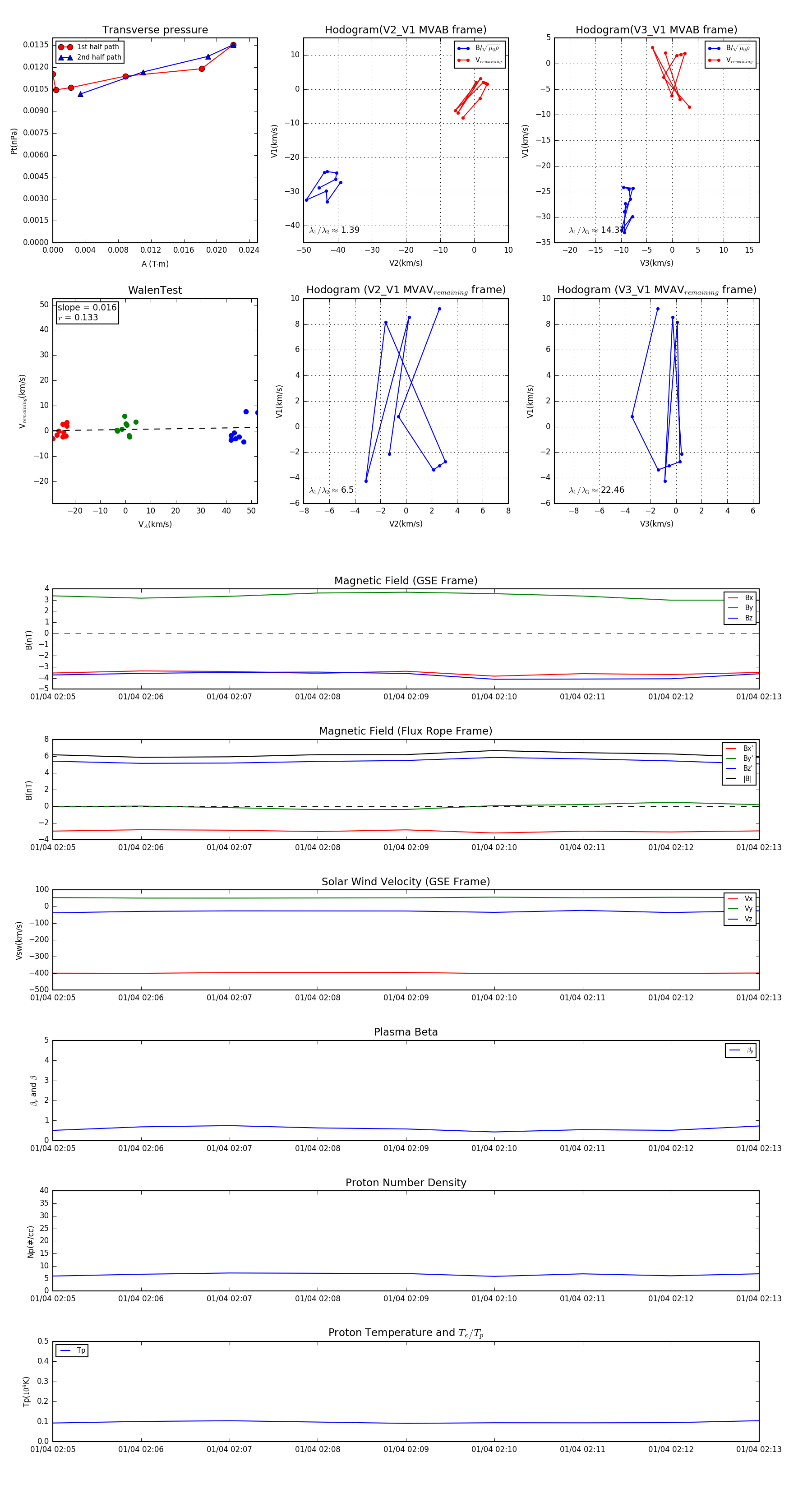This screenshot has width=812, height=1489.
Task: Click the 'r = 0.133' annotation
Action: 78,317
